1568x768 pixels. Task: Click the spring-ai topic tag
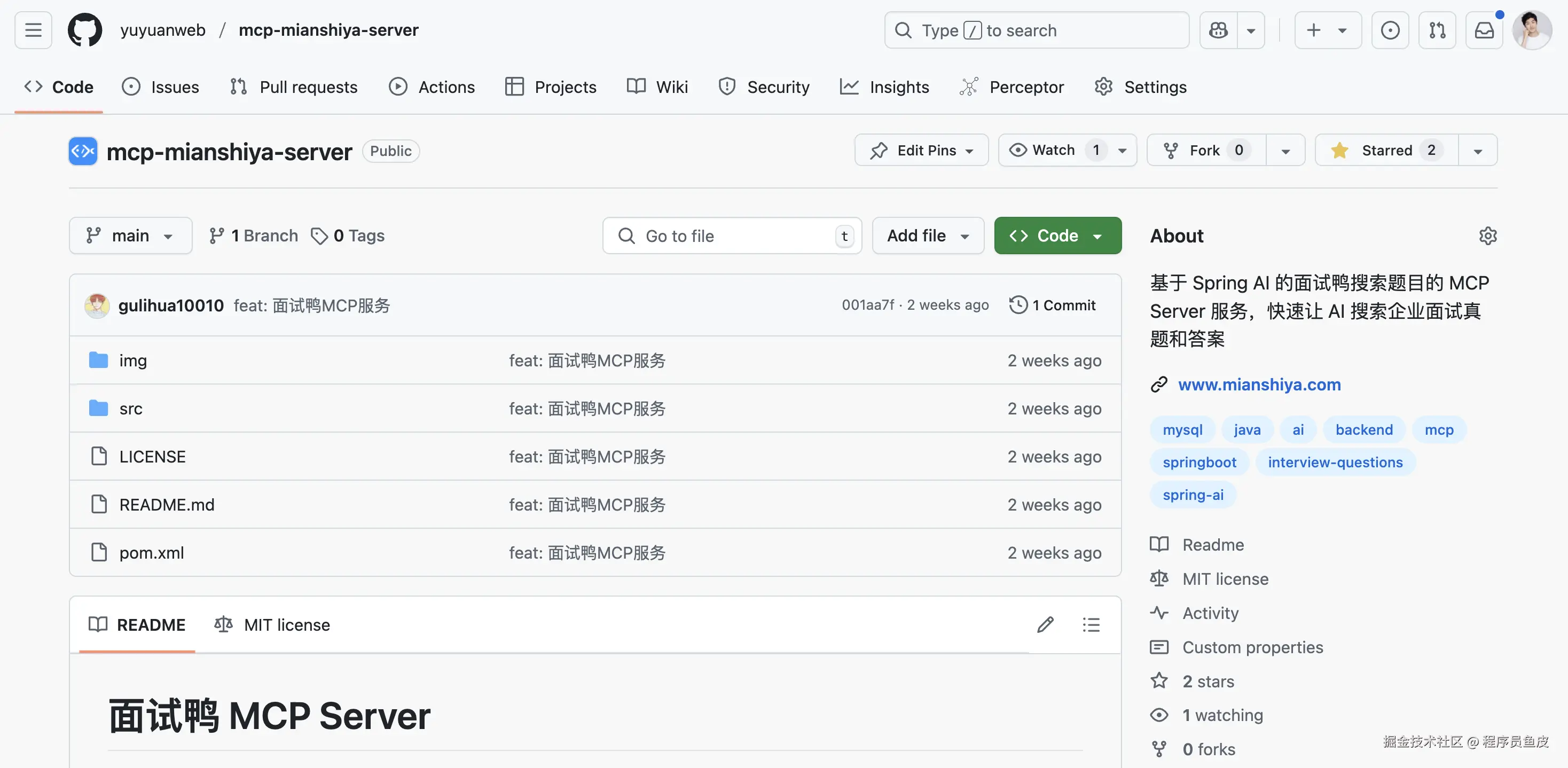(1193, 495)
